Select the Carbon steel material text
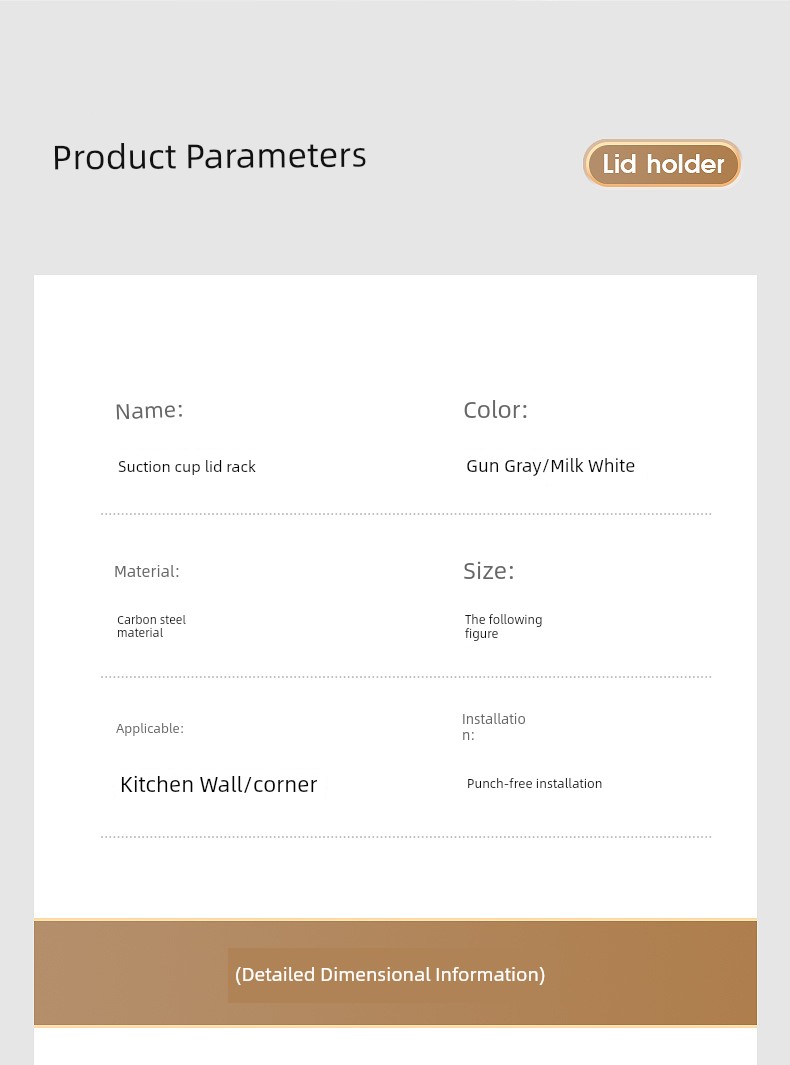 click(151, 626)
